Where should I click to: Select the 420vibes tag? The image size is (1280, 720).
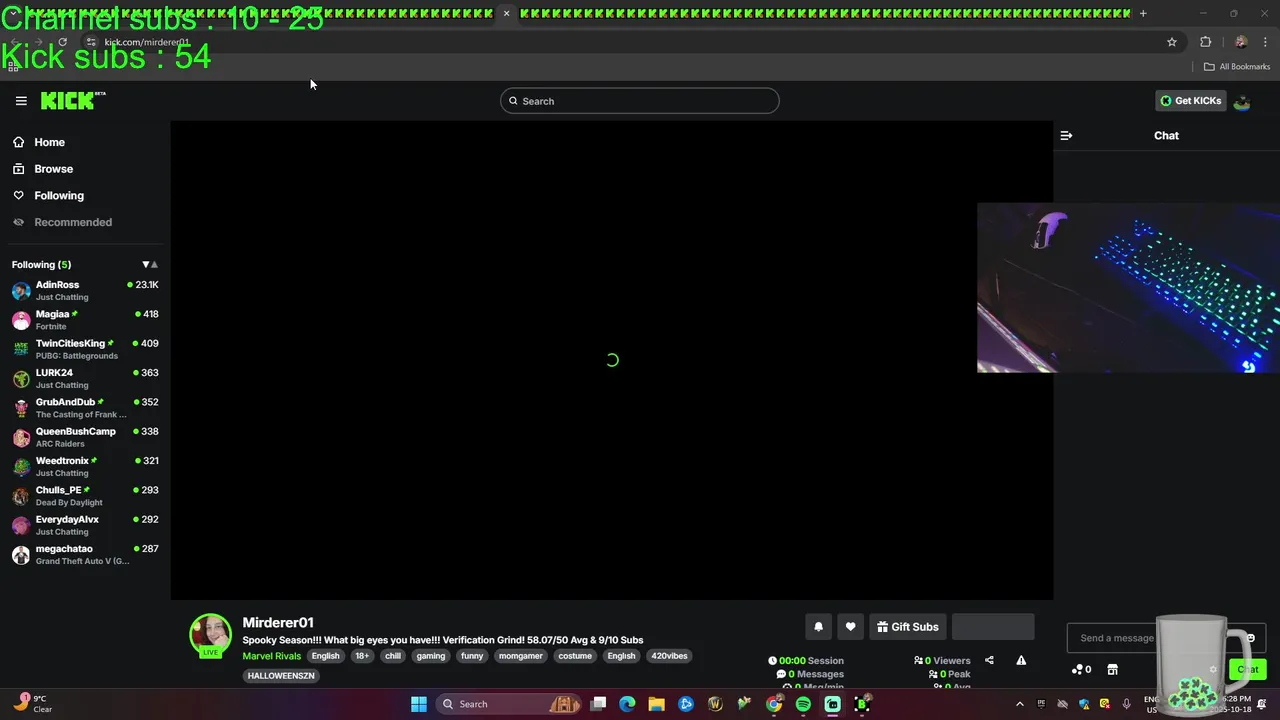pos(669,656)
